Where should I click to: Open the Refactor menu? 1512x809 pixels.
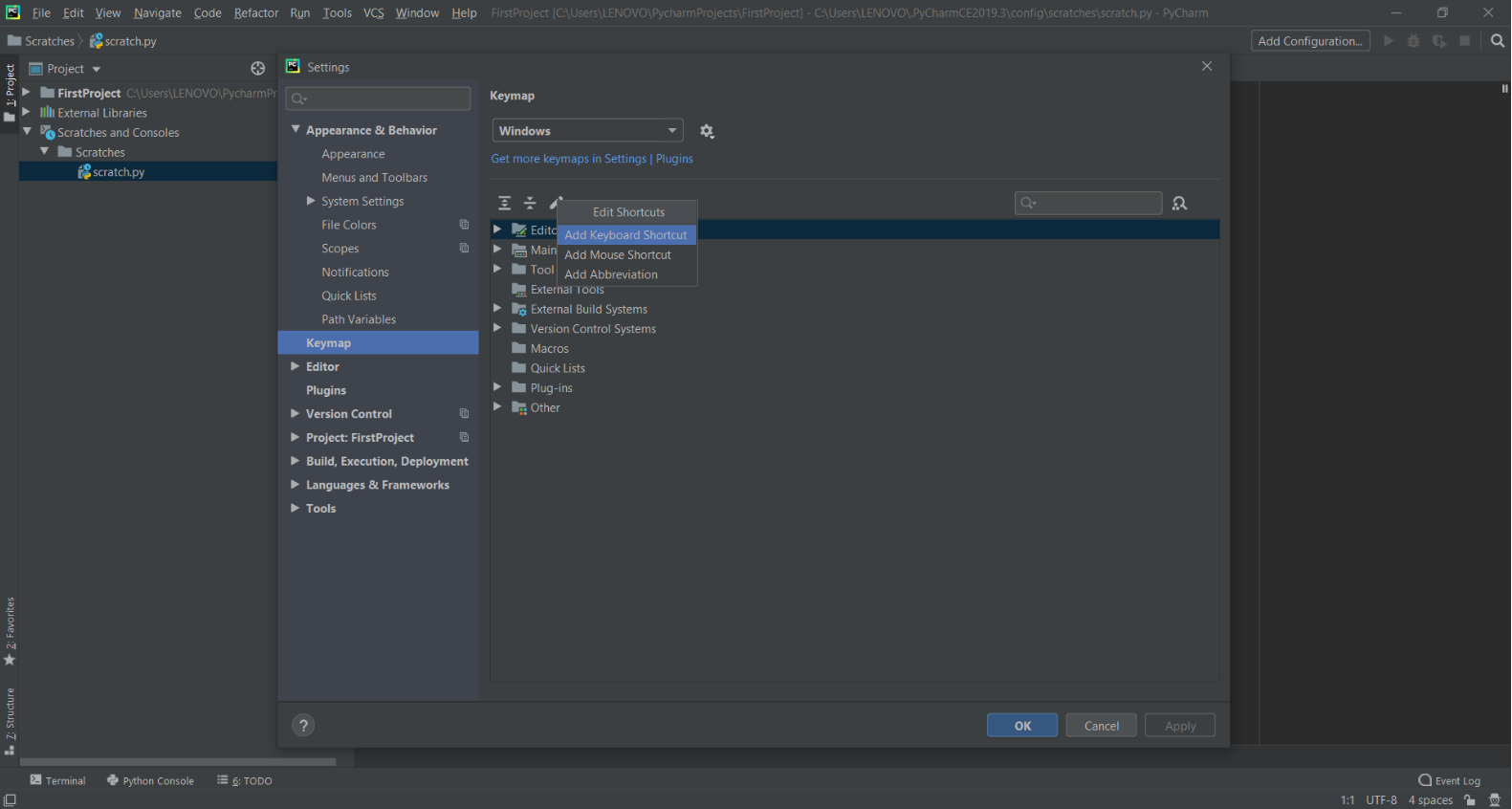(255, 12)
